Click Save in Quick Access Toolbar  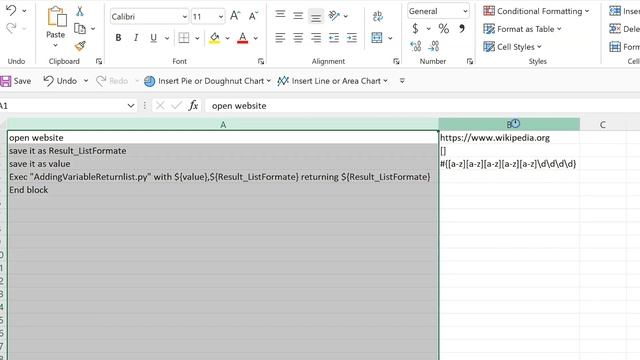click(16, 81)
